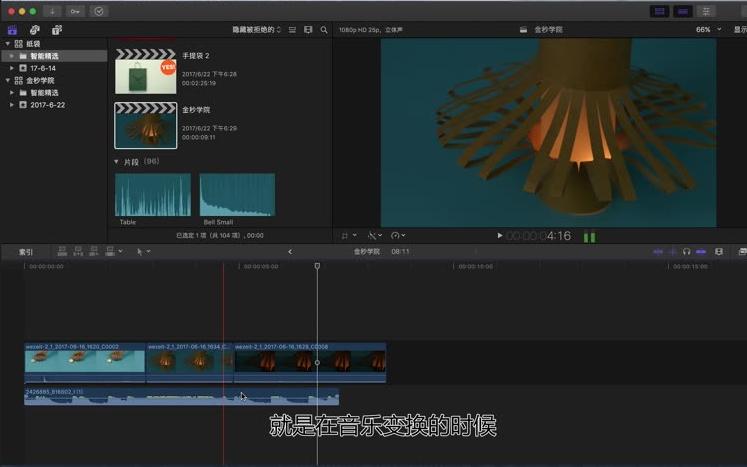Show the Libraries sidebar clapperboard icon
Screen dimensions: 747x467
point(12,30)
